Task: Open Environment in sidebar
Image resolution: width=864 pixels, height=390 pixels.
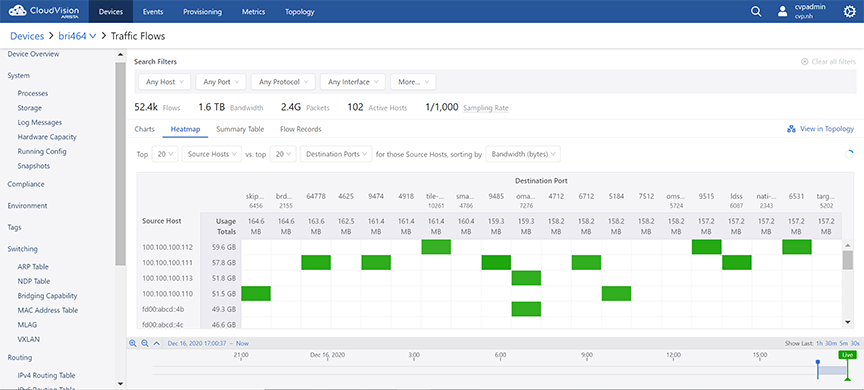Action: 27,205
